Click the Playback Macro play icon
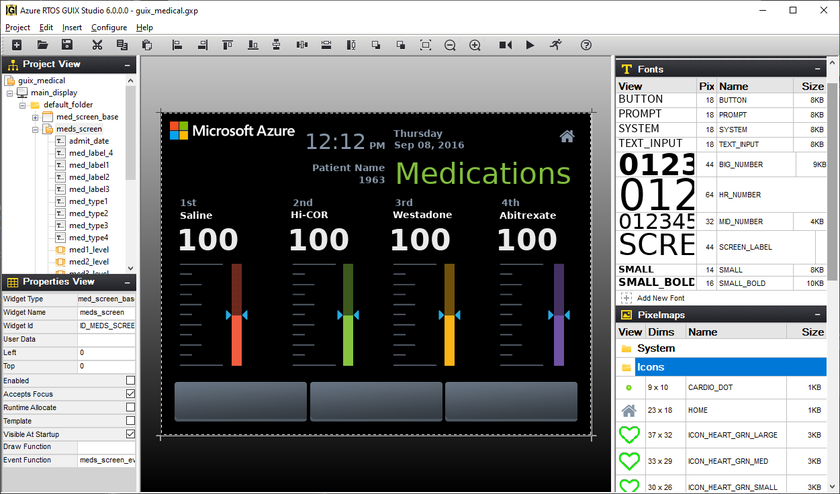Image resolution: width=840 pixels, height=494 pixels. click(530, 45)
